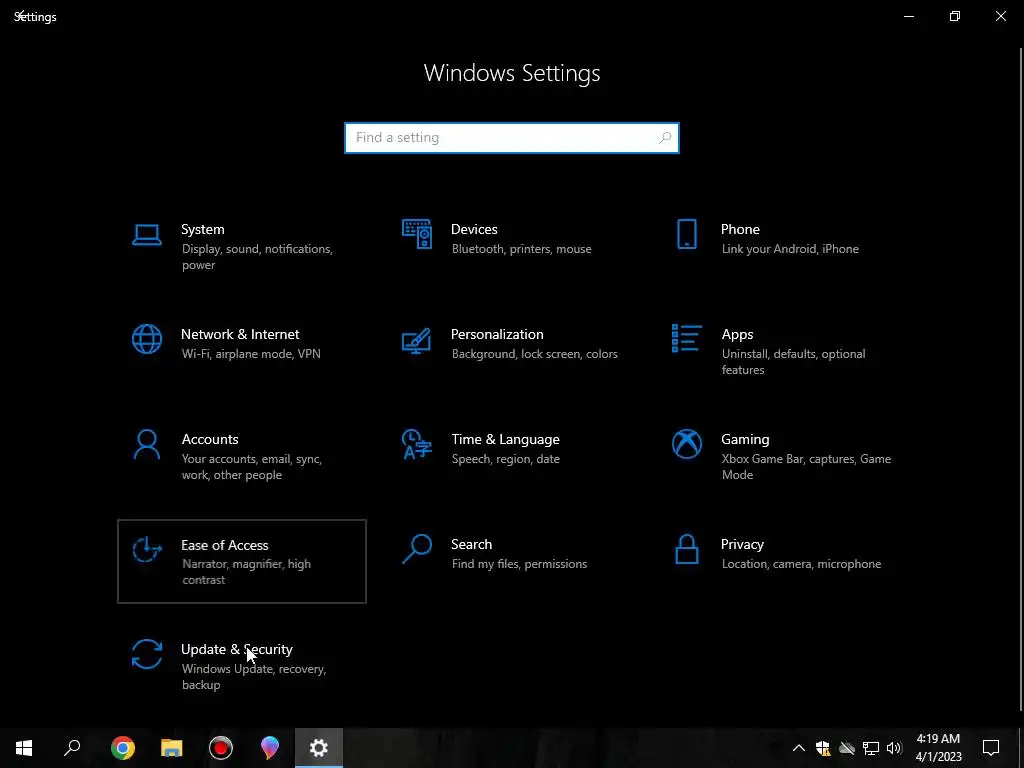This screenshot has height=768, width=1024.
Task: Click the Find a setting search field
Action: coord(512,138)
